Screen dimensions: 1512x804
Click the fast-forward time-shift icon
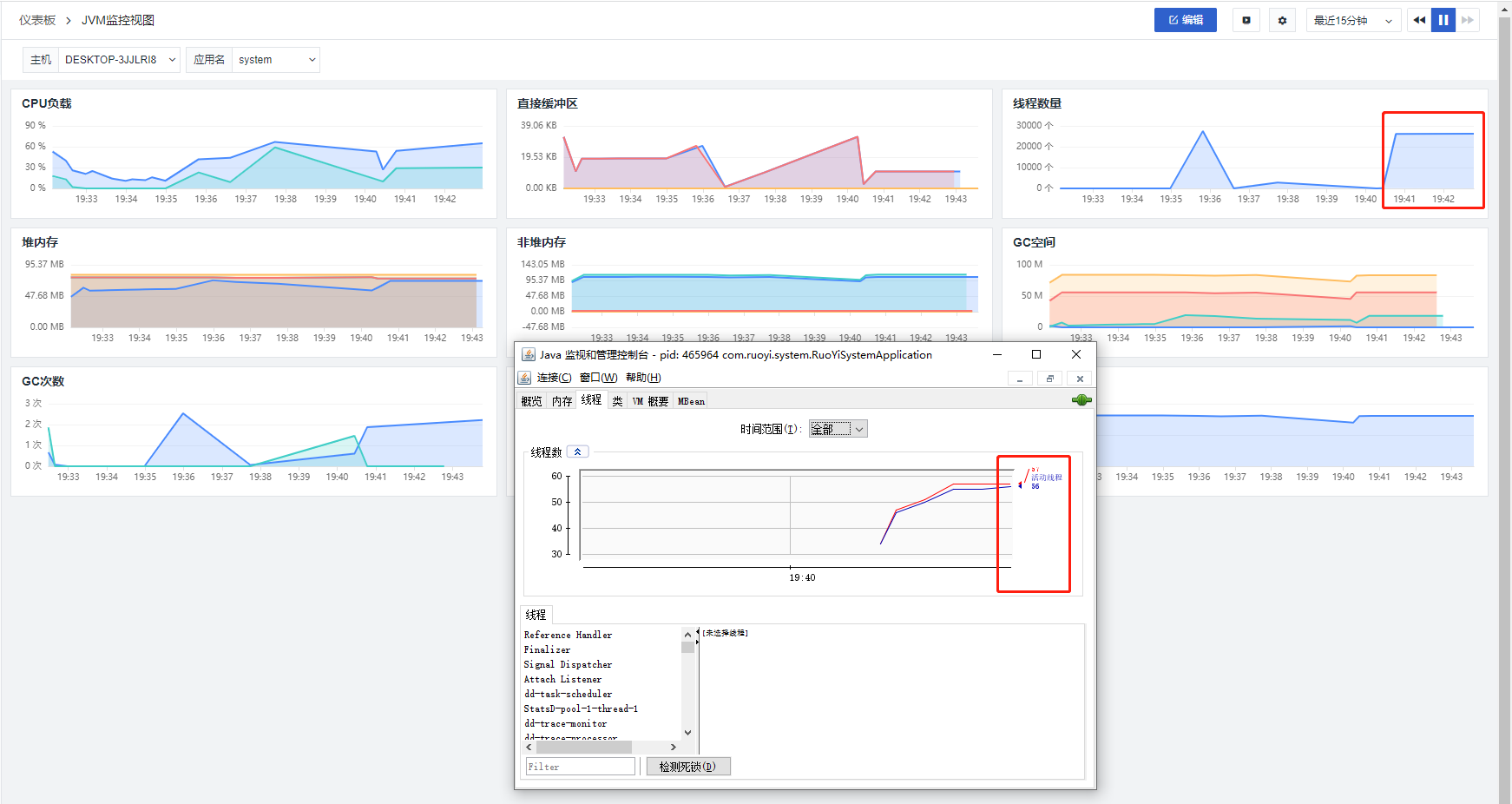(1468, 20)
